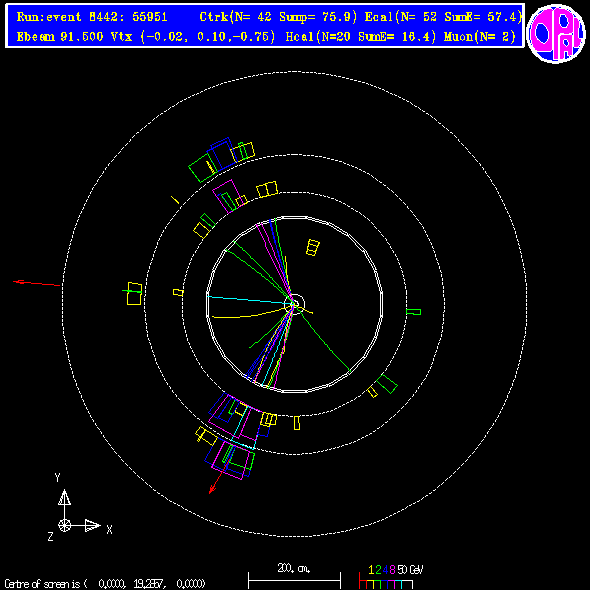Click the Centre of screen coordinates text
590x590 pixels.
click(x=105, y=584)
